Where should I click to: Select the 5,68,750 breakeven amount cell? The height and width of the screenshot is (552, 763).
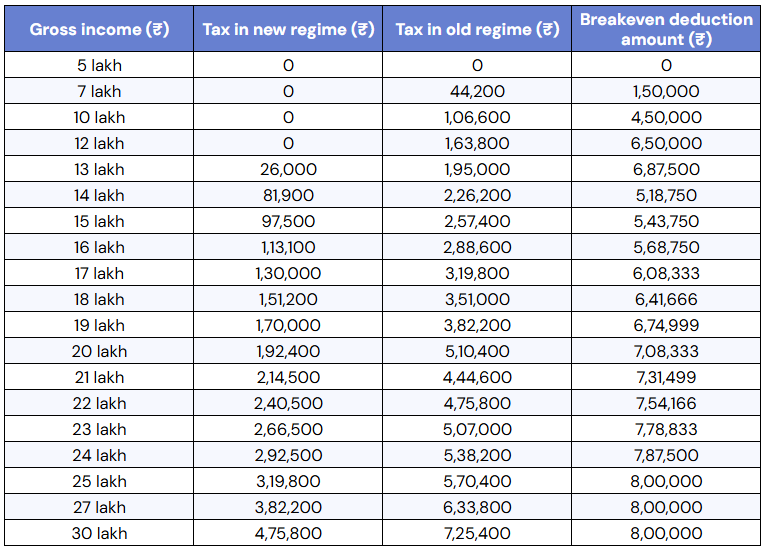pos(666,247)
